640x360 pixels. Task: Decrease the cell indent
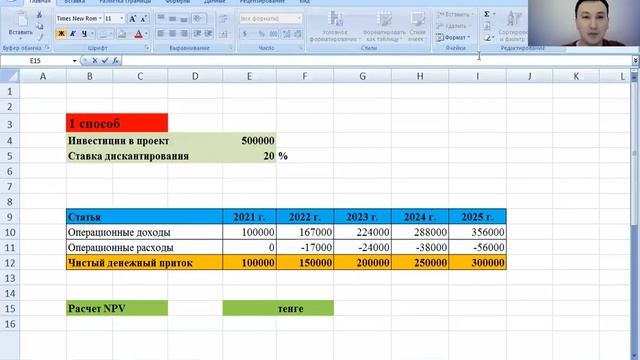197,34
